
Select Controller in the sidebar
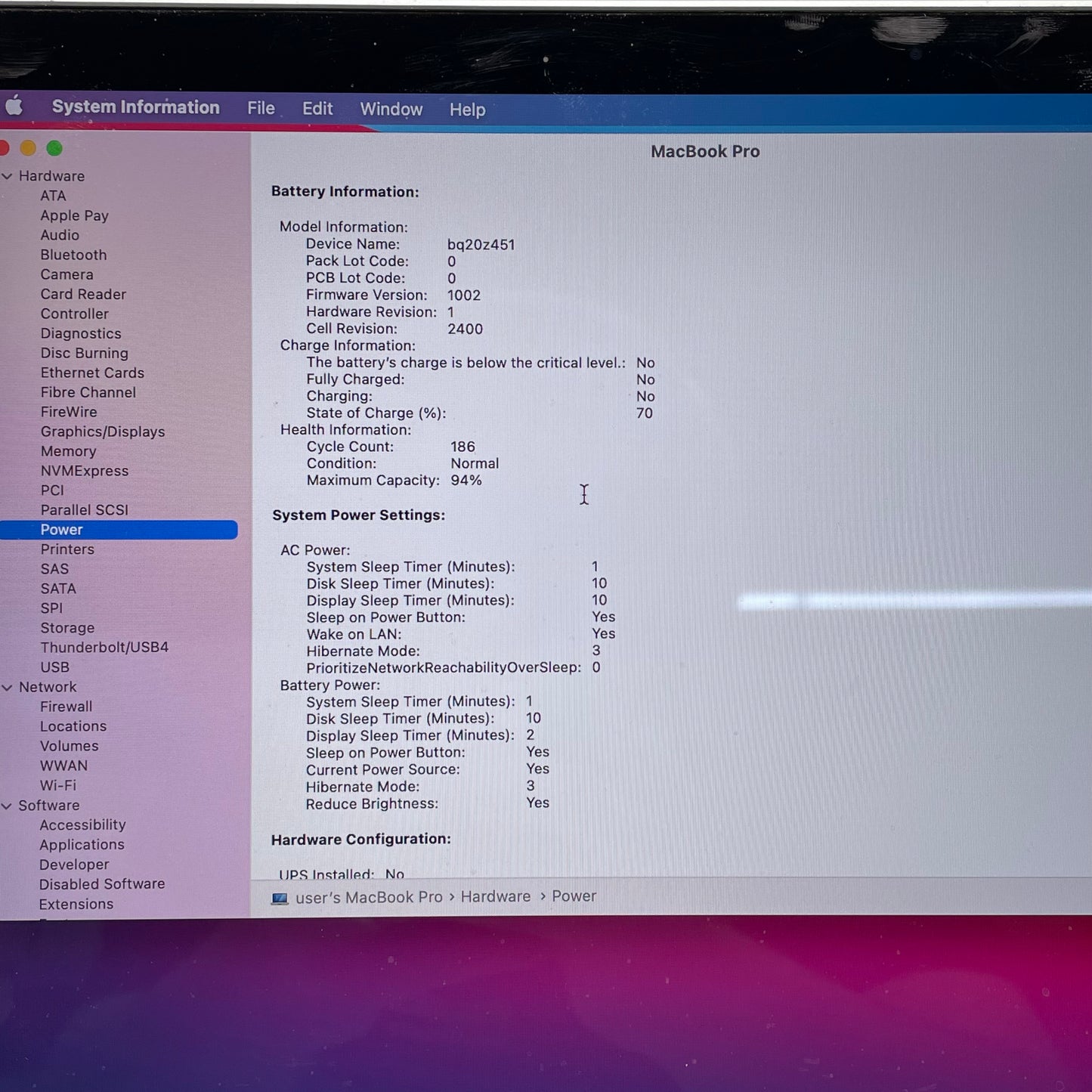pos(74,314)
